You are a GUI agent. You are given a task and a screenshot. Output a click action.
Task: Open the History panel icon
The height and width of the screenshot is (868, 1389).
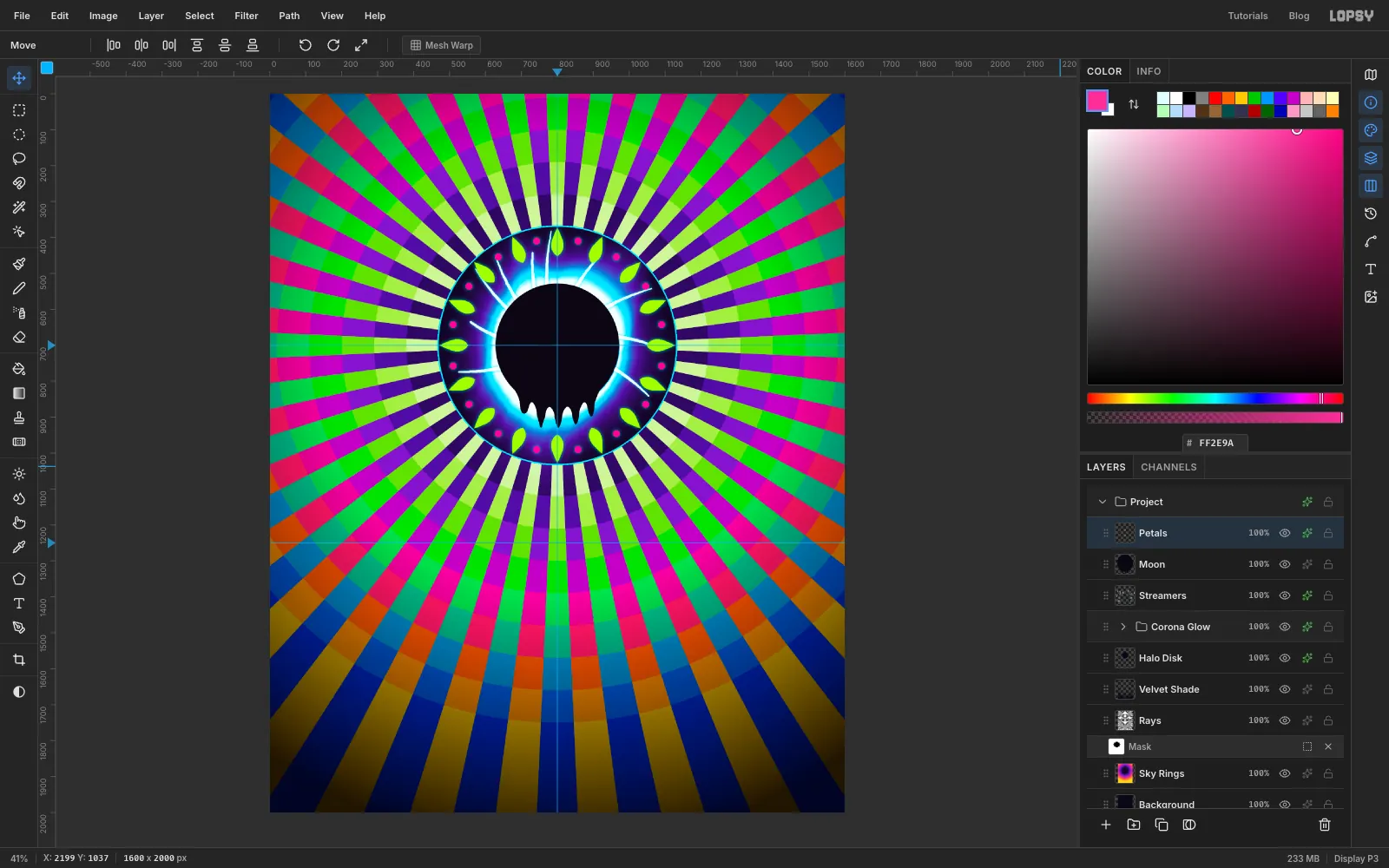1371,214
